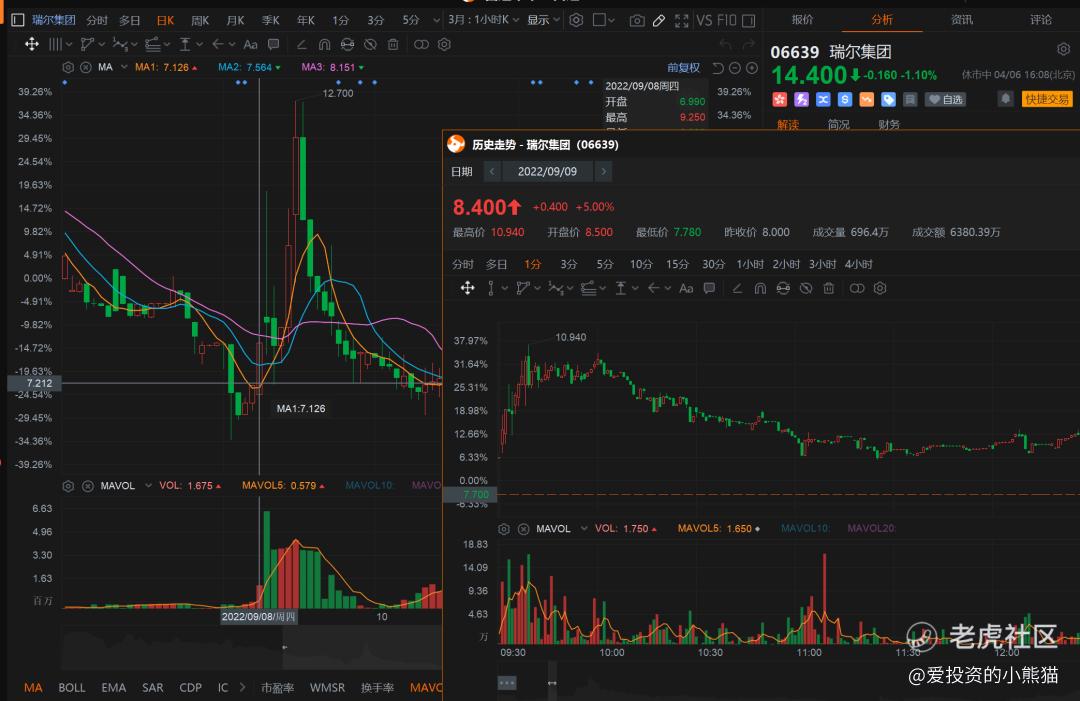This screenshot has height=701, width=1080.
Task: Open MA indicator settings gear on main chart
Action: 68,67
